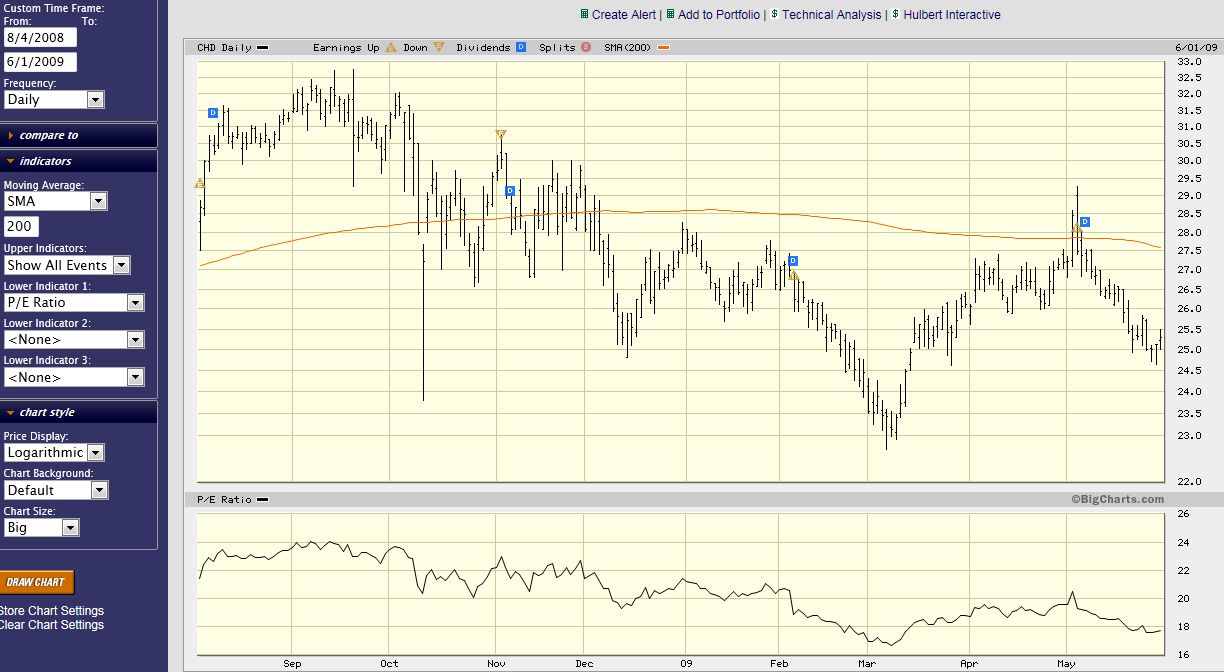
Task: Click the Earnings Up triangle in legend
Action: (x=391, y=47)
